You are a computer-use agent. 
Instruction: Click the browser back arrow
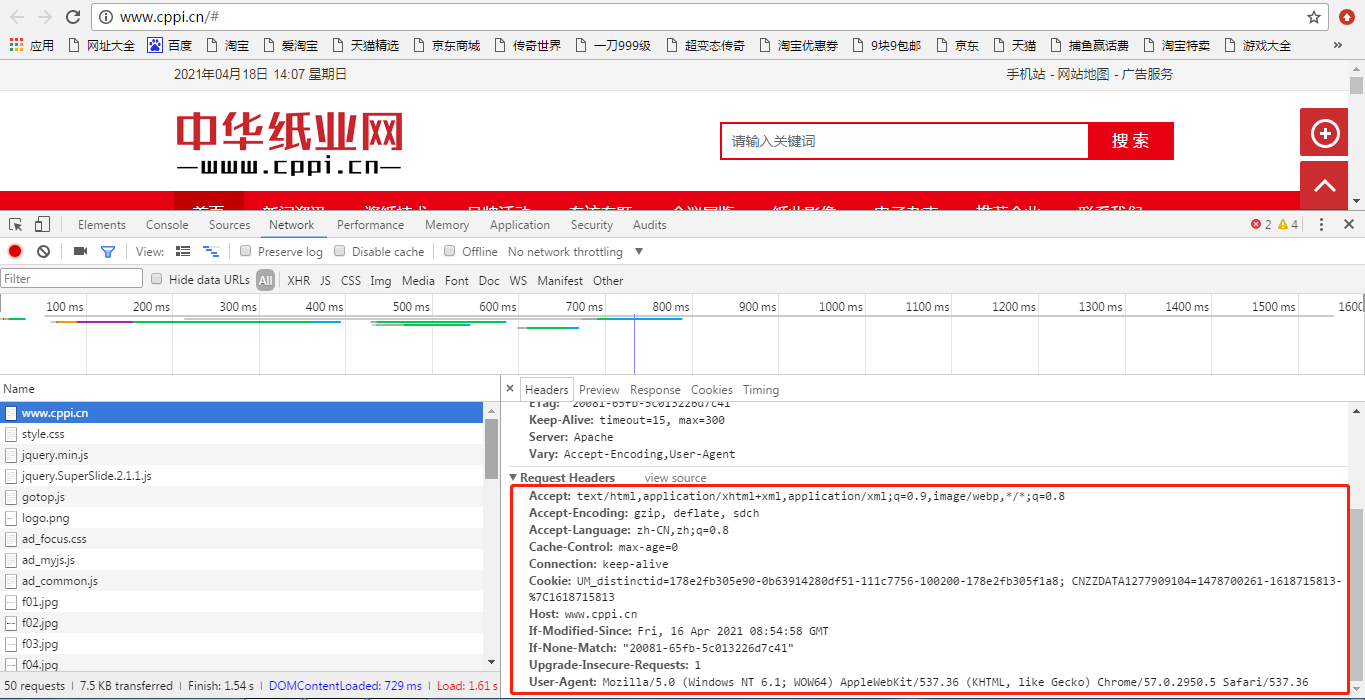coord(17,17)
